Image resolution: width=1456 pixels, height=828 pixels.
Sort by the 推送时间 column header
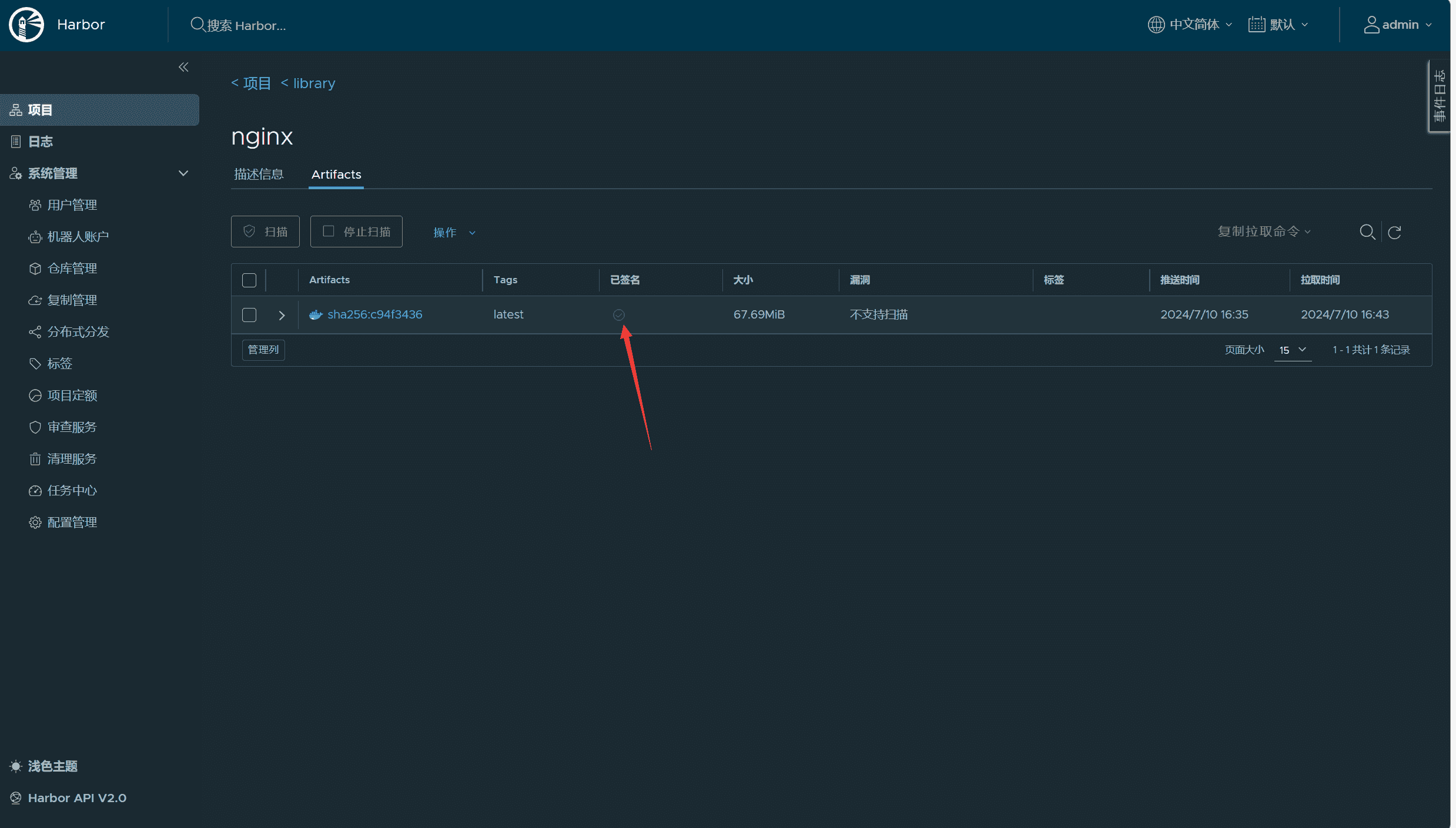coord(1180,280)
